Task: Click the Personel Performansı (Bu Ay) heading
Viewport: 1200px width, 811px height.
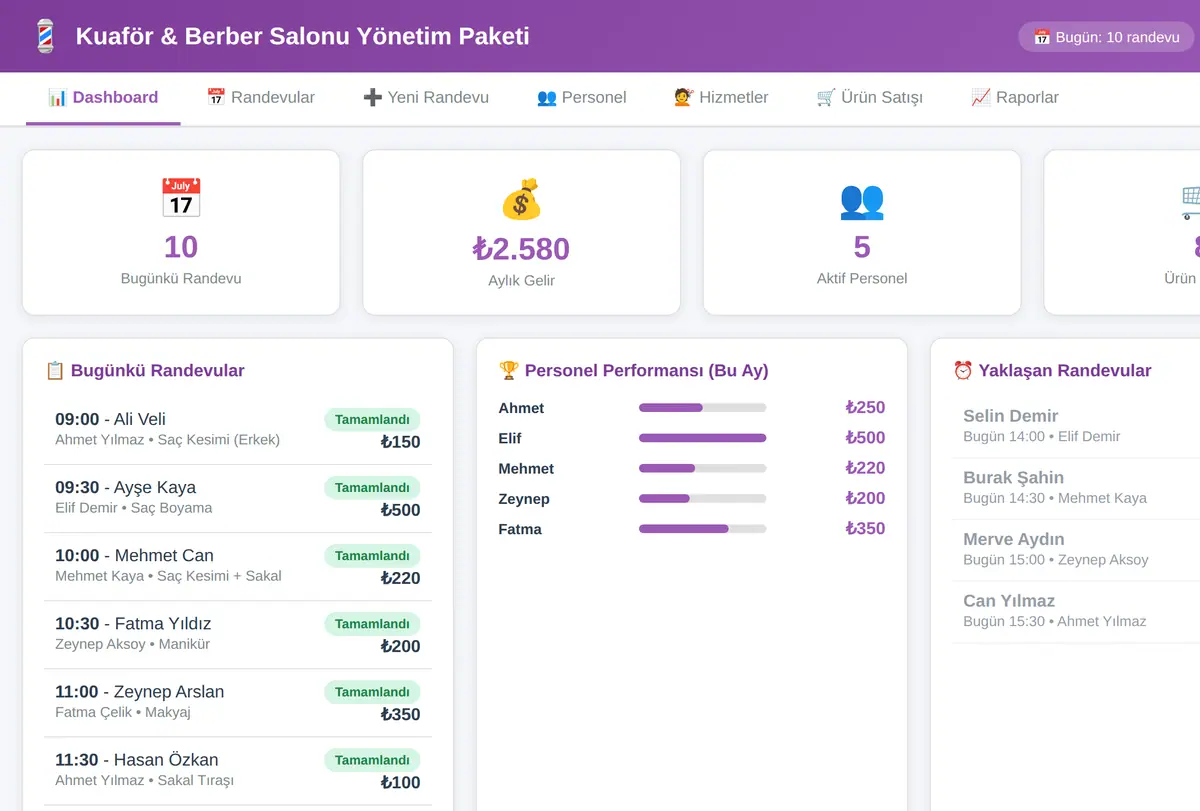Action: [646, 371]
